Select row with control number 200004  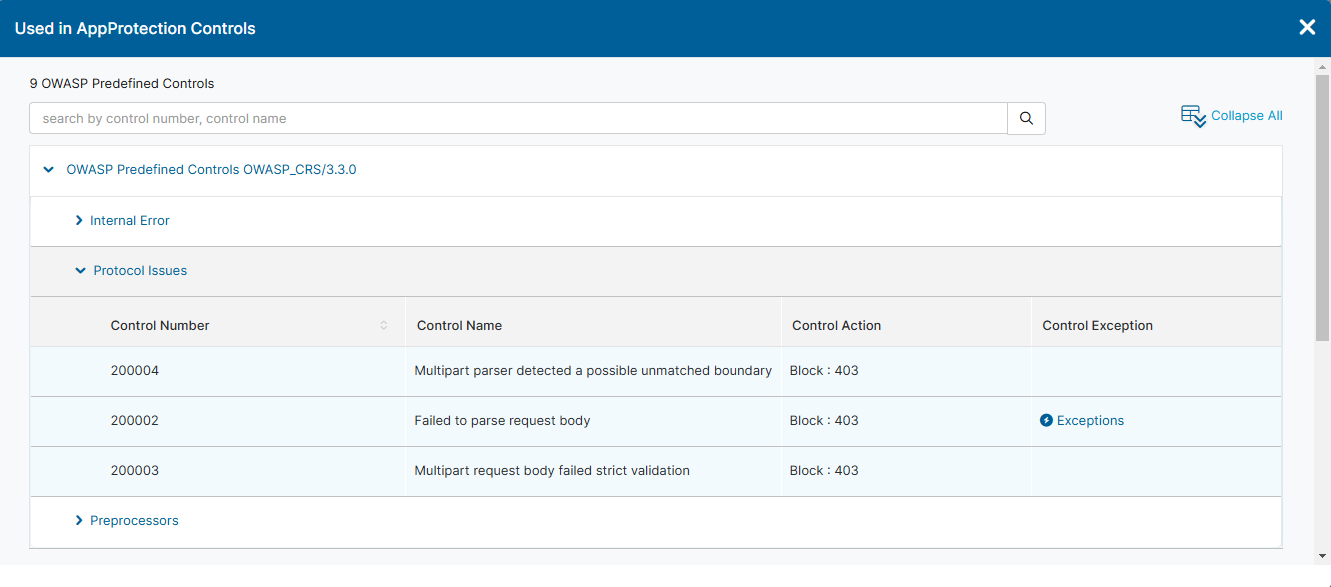click(135, 371)
